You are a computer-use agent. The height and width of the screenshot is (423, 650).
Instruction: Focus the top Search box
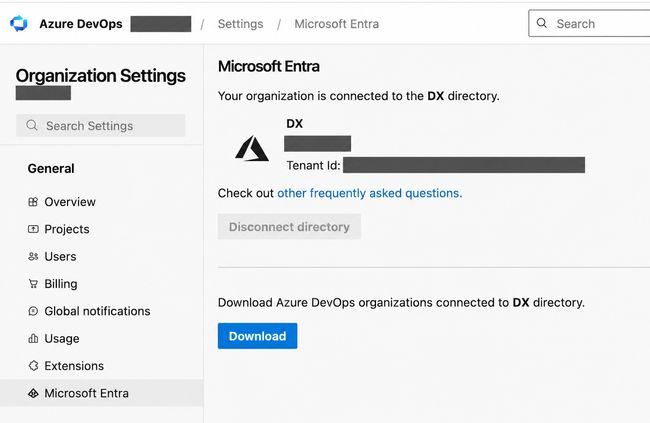coord(589,24)
